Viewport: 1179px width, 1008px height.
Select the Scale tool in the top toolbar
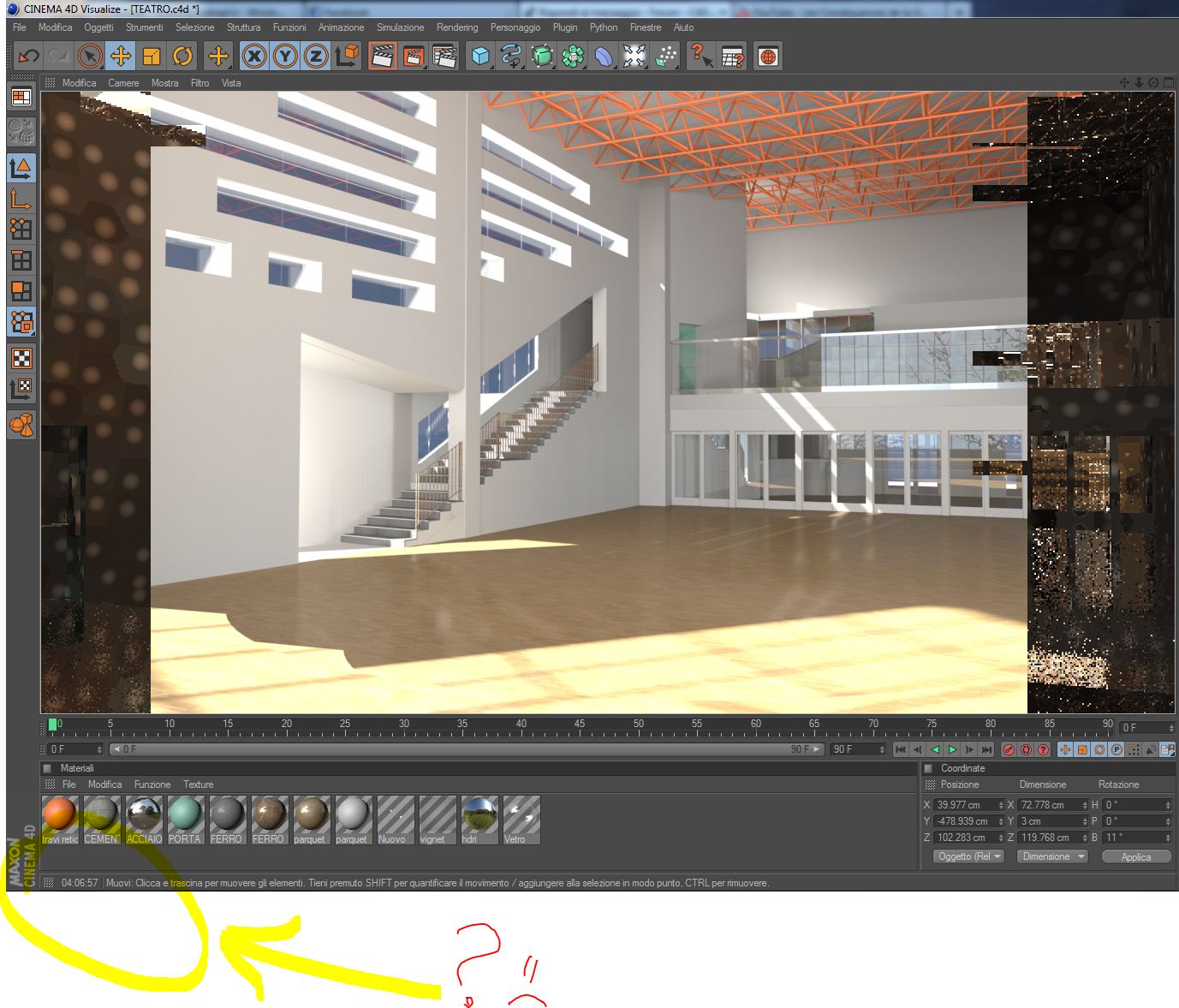click(x=152, y=57)
